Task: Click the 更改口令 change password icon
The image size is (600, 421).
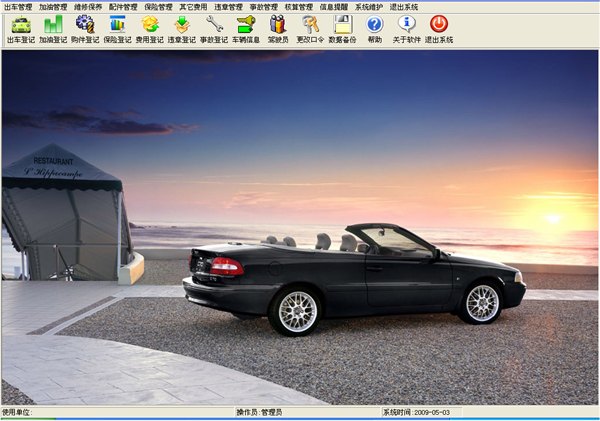Action: 310,29
